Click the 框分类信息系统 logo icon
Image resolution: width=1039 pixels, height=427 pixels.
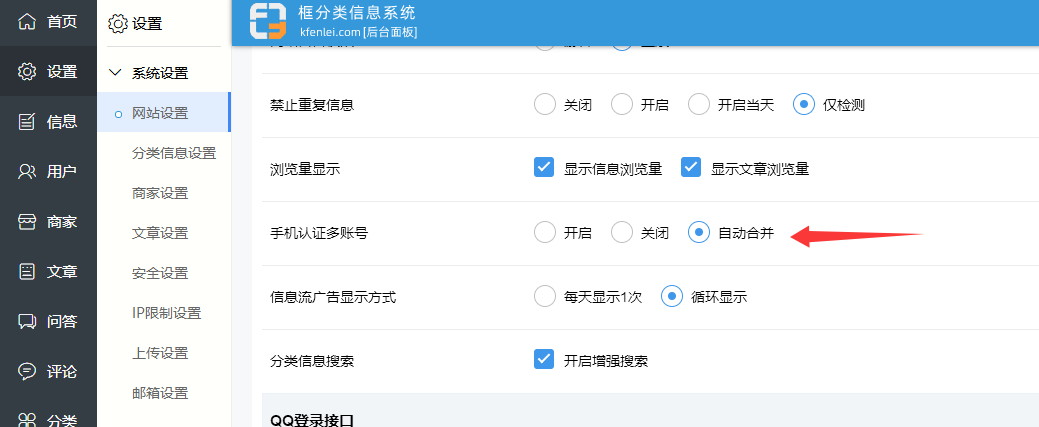click(268, 22)
